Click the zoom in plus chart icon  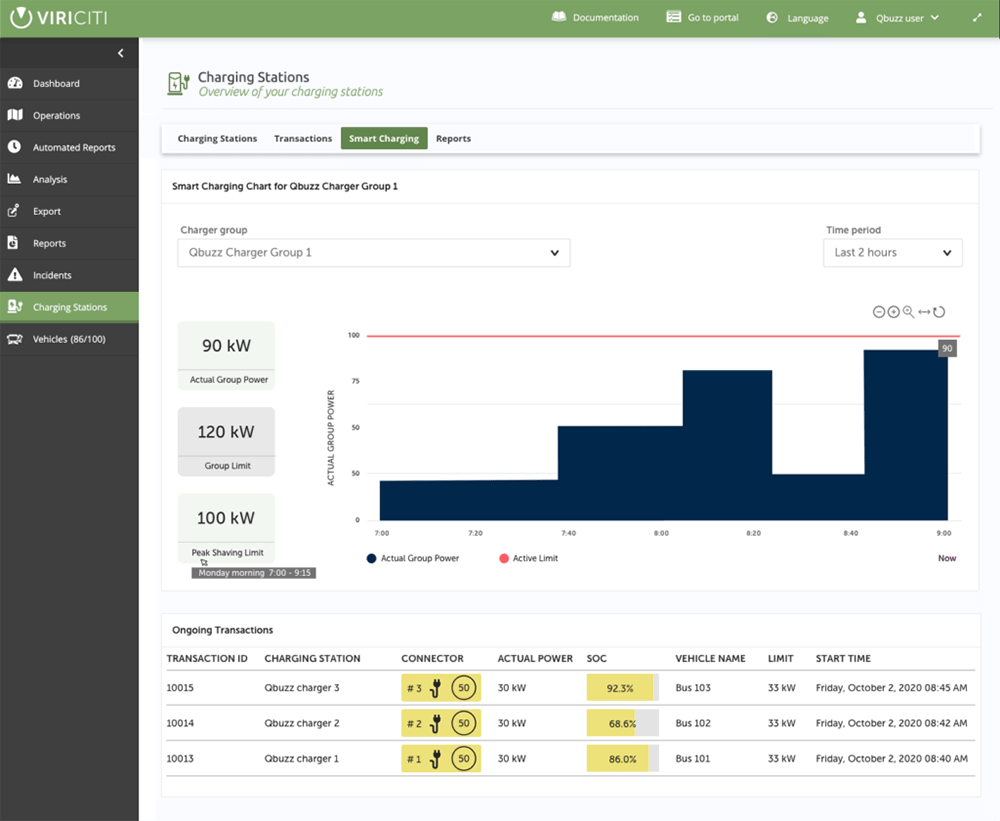(893, 312)
